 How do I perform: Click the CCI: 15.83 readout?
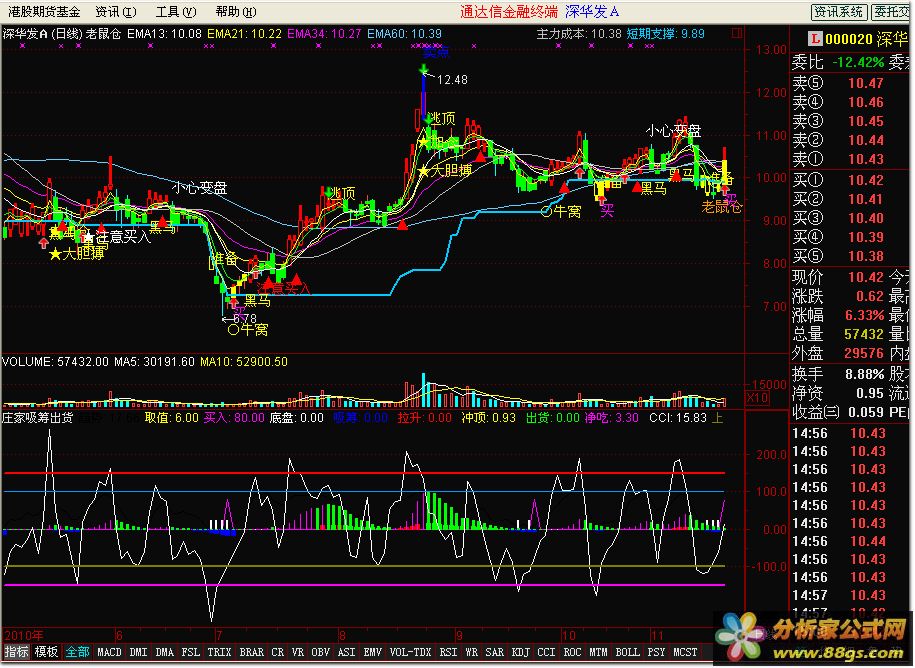[x=678, y=418]
